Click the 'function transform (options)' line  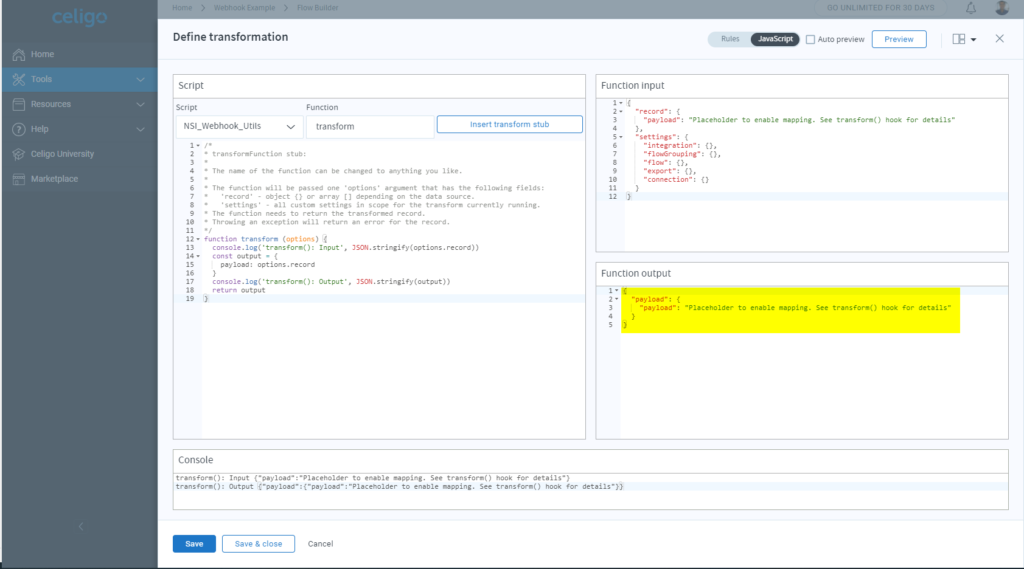point(265,239)
